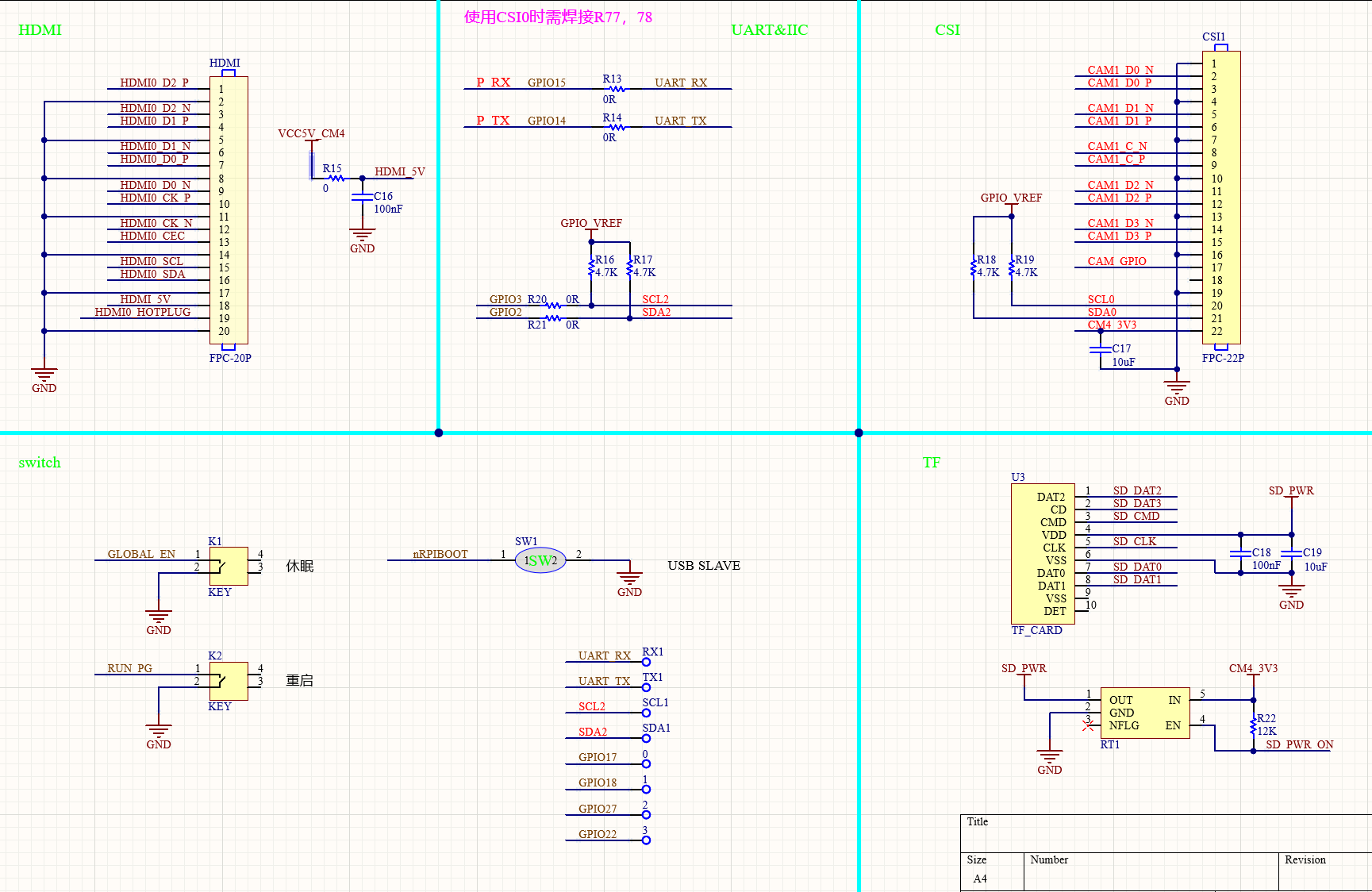
Task: Select the U3 TF_CARD component body
Action: [1043, 554]
